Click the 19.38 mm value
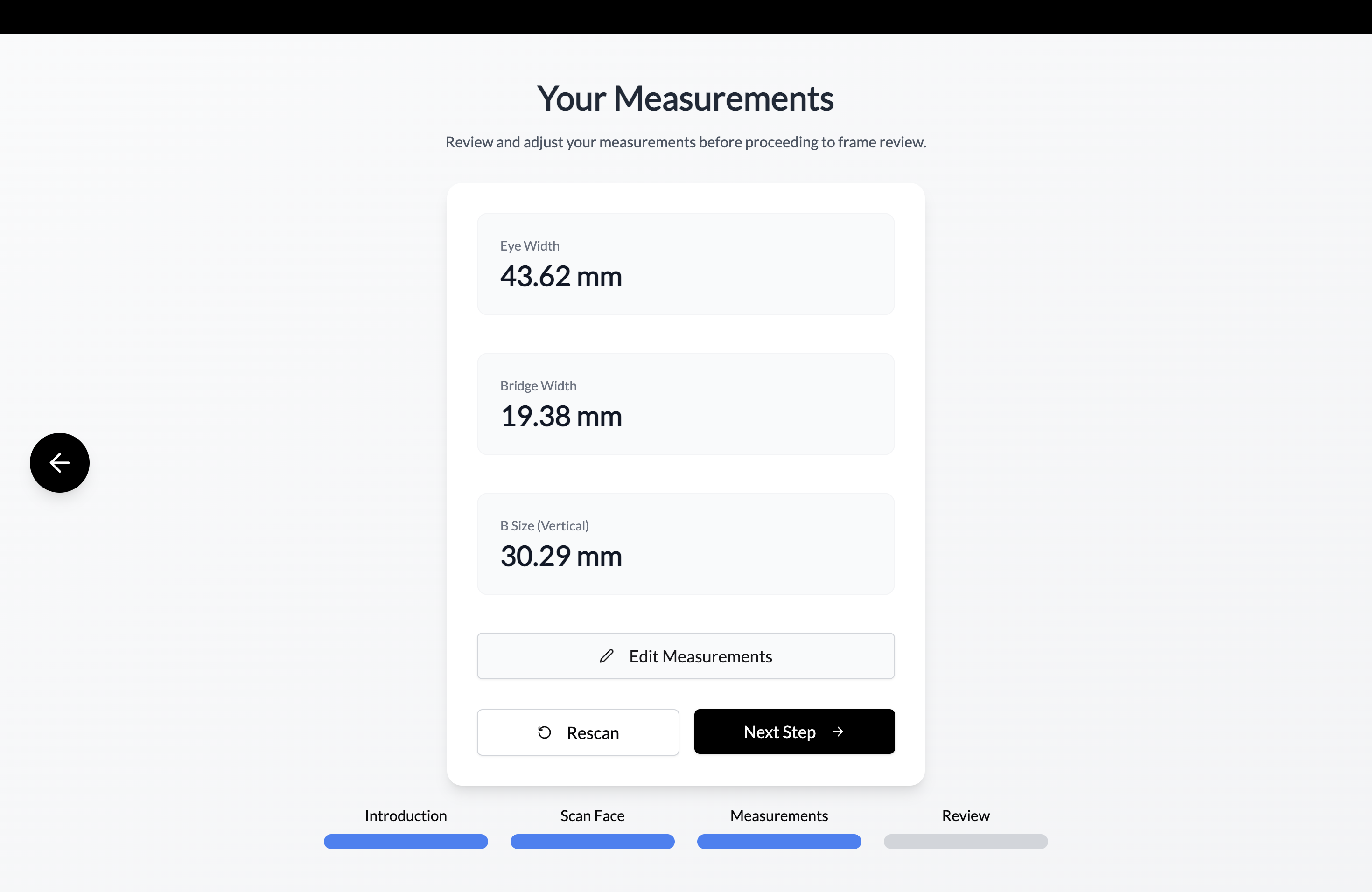This screenshot has width=1372, height=892. pos(560,417)
